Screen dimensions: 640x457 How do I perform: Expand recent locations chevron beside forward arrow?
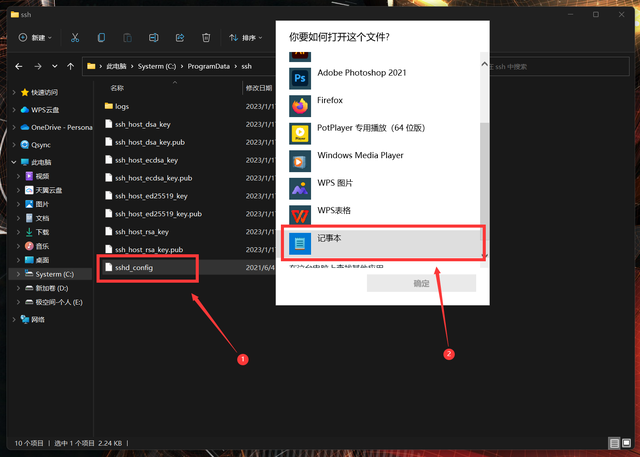pos(54,66)
